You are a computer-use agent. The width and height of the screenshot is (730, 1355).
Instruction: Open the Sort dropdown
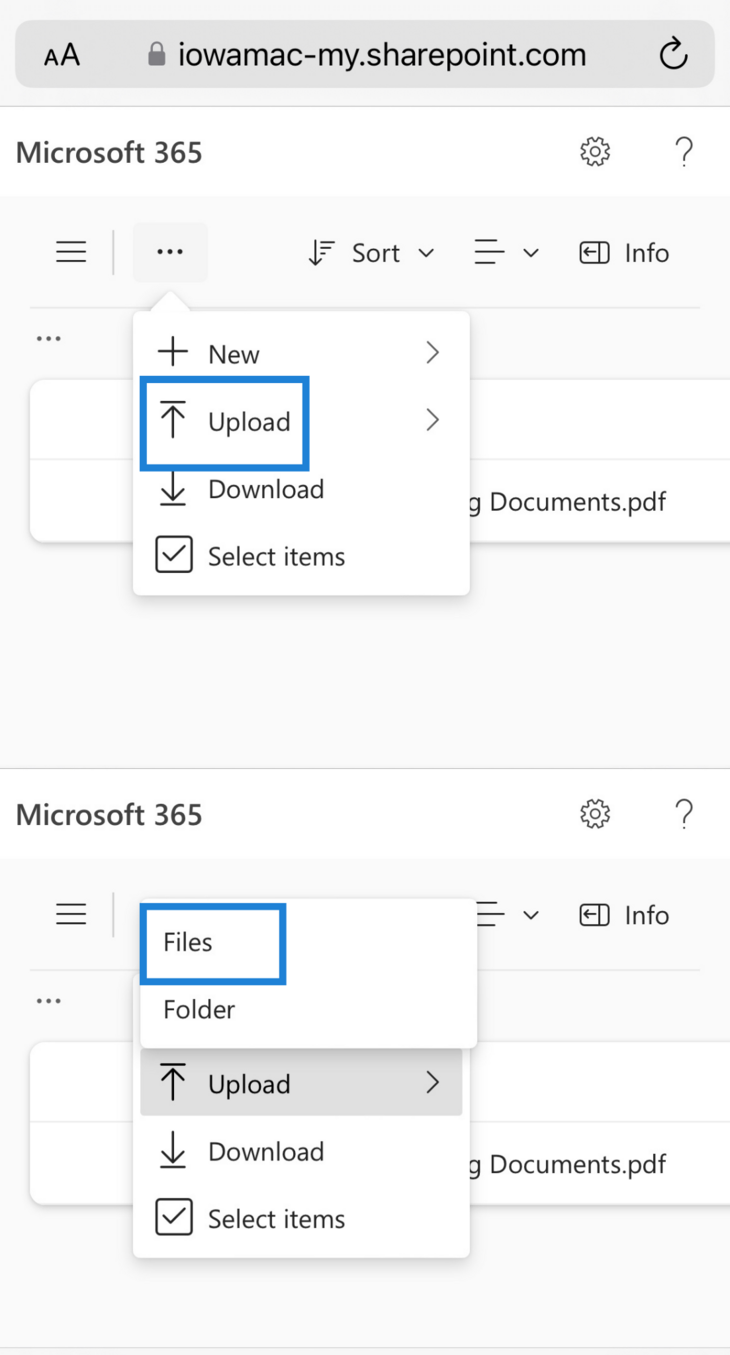pyautogui.click(x=371, y=253)
